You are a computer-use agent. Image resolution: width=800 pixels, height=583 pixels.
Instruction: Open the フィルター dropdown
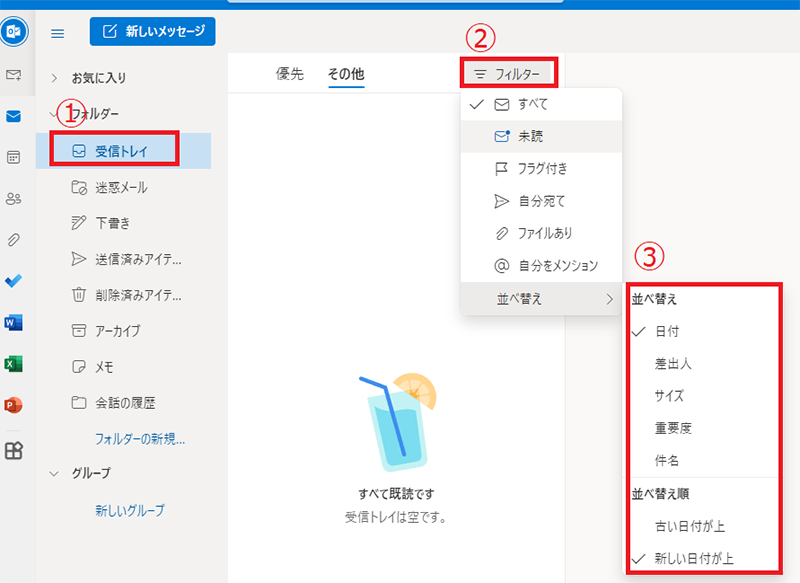click(508, 74)
